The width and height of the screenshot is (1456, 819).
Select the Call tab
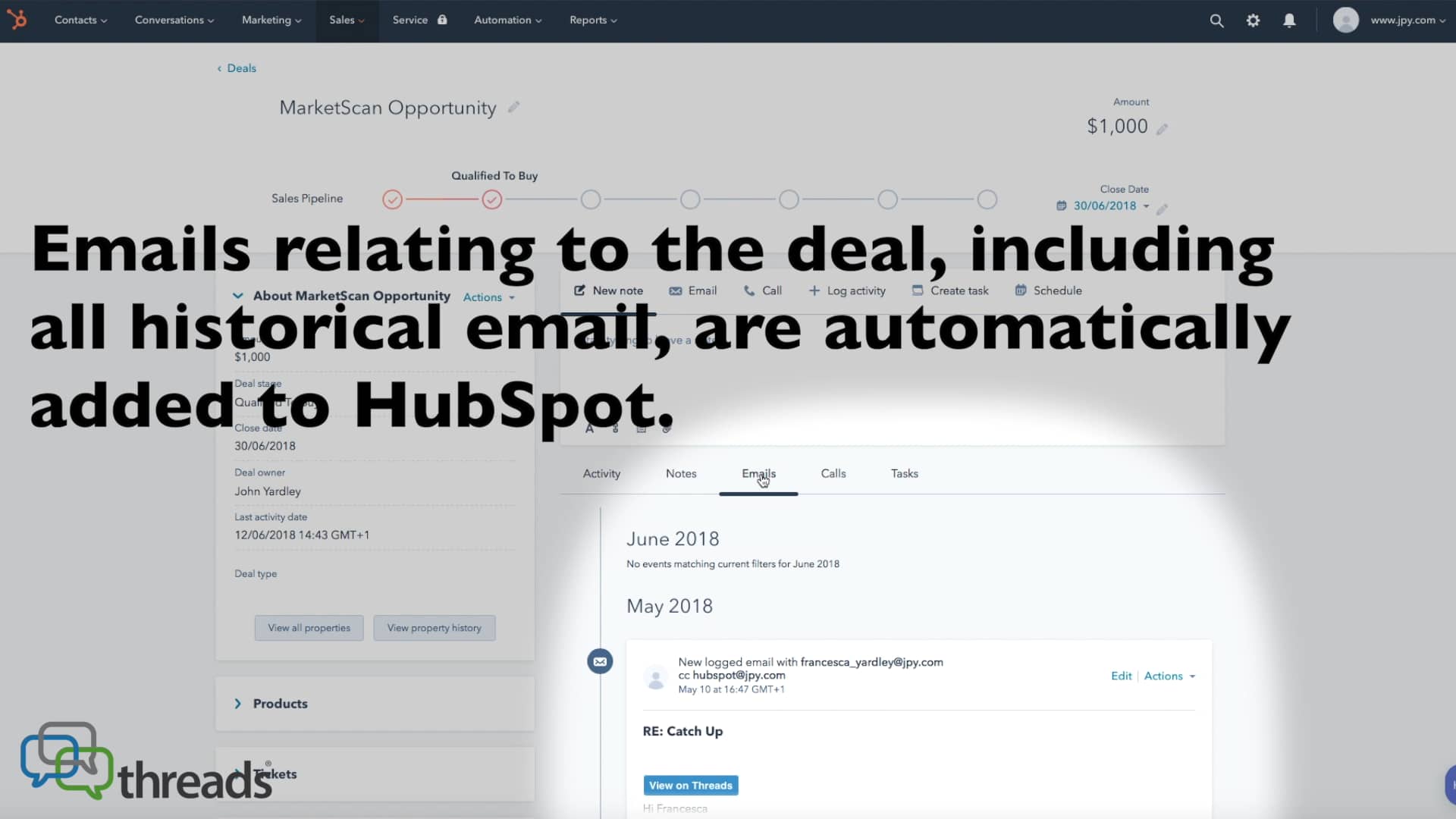tap(762, 290)
